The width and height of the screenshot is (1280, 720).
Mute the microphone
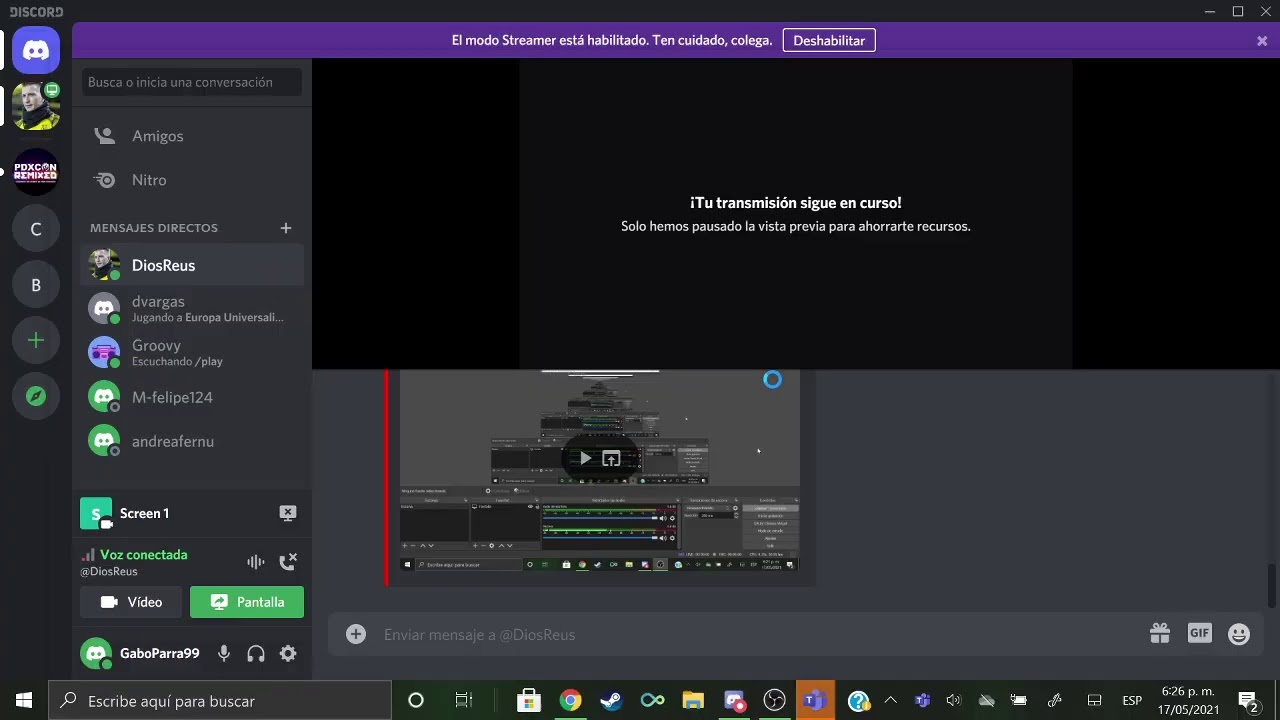coord(224,653)
